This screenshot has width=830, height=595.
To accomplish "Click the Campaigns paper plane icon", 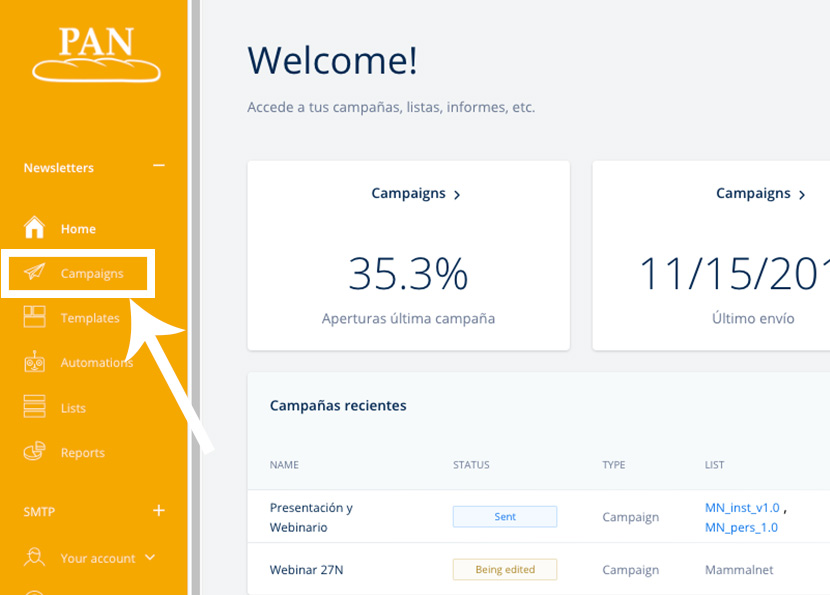I will click(35, 273).
